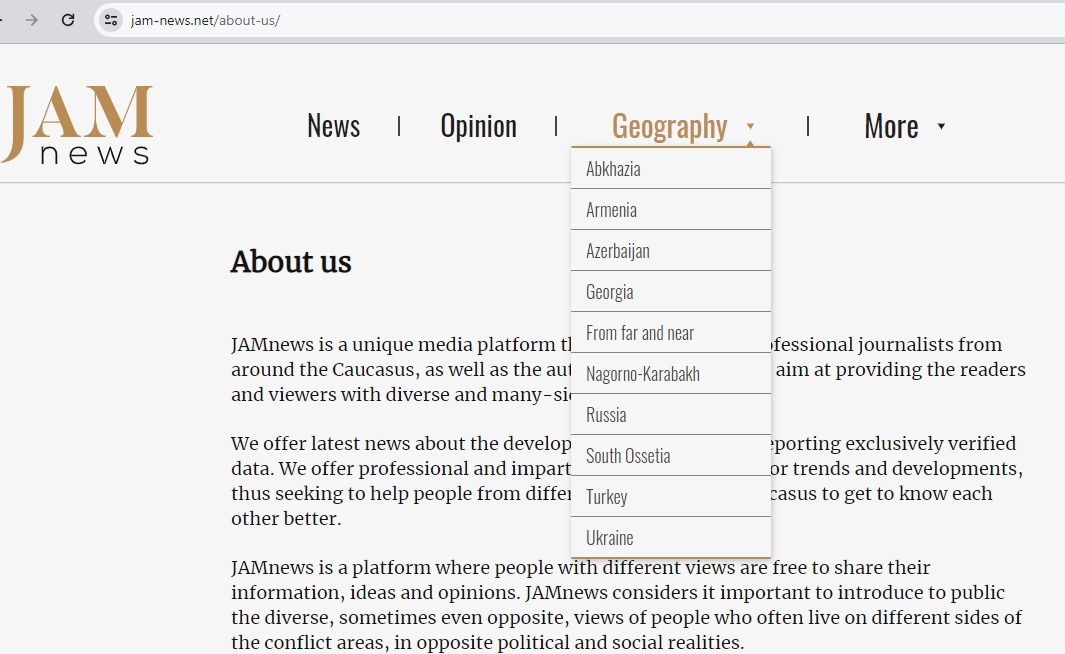The height and width of the screenshot is (654, 1065).
Task: Open the News section
Action: 333,126
